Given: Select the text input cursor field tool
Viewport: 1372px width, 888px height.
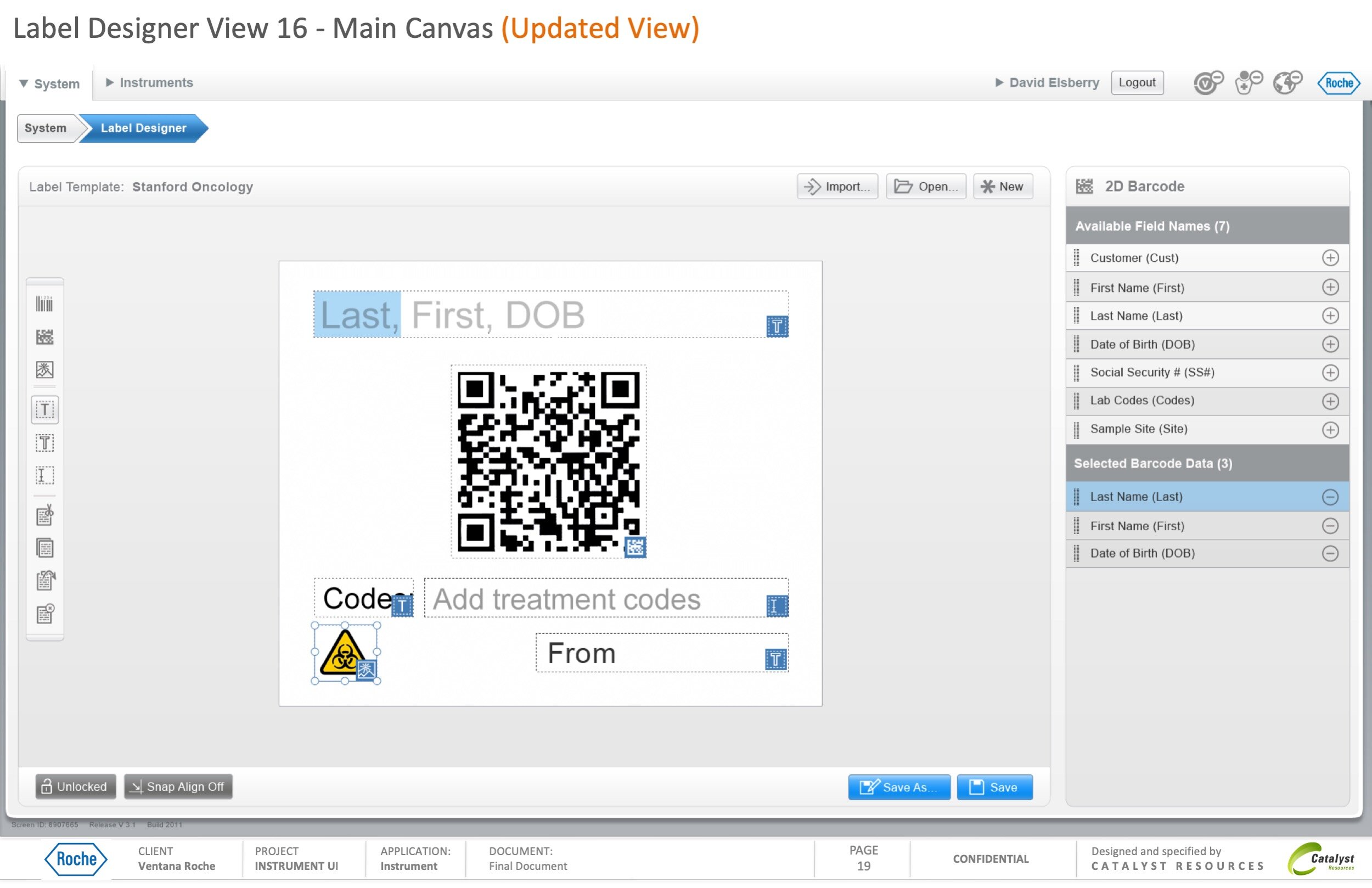Looking at the screenshot, I should pyautogui.click(x=44, y=476).
